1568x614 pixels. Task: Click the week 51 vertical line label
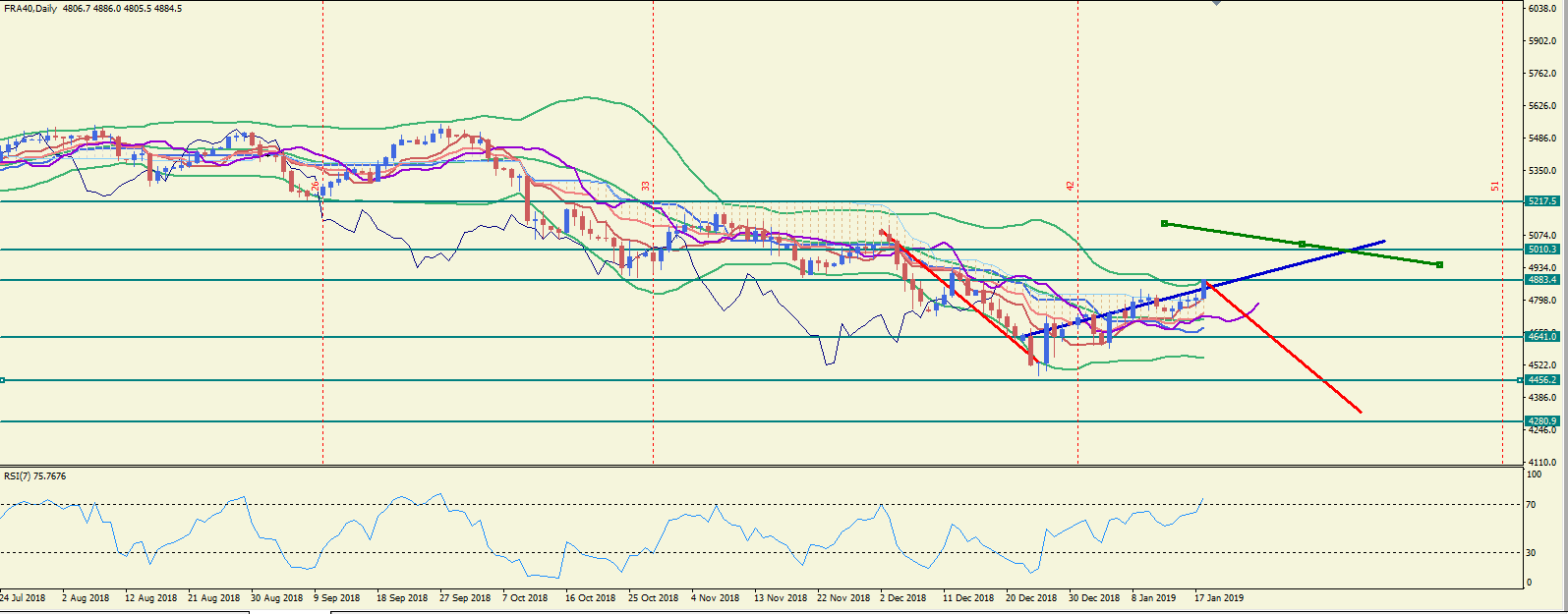click(x=1495, y=185)
